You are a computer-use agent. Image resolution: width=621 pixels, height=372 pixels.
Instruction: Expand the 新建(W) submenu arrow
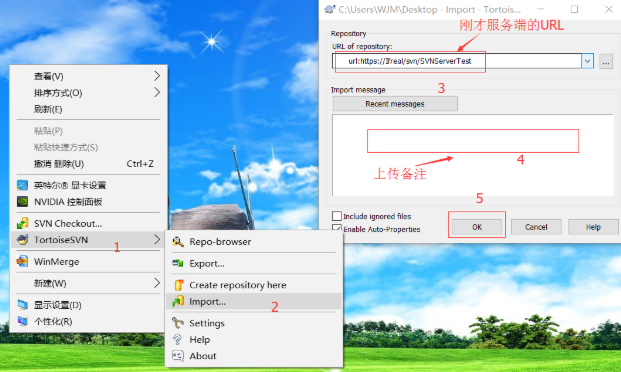[157, 283]
